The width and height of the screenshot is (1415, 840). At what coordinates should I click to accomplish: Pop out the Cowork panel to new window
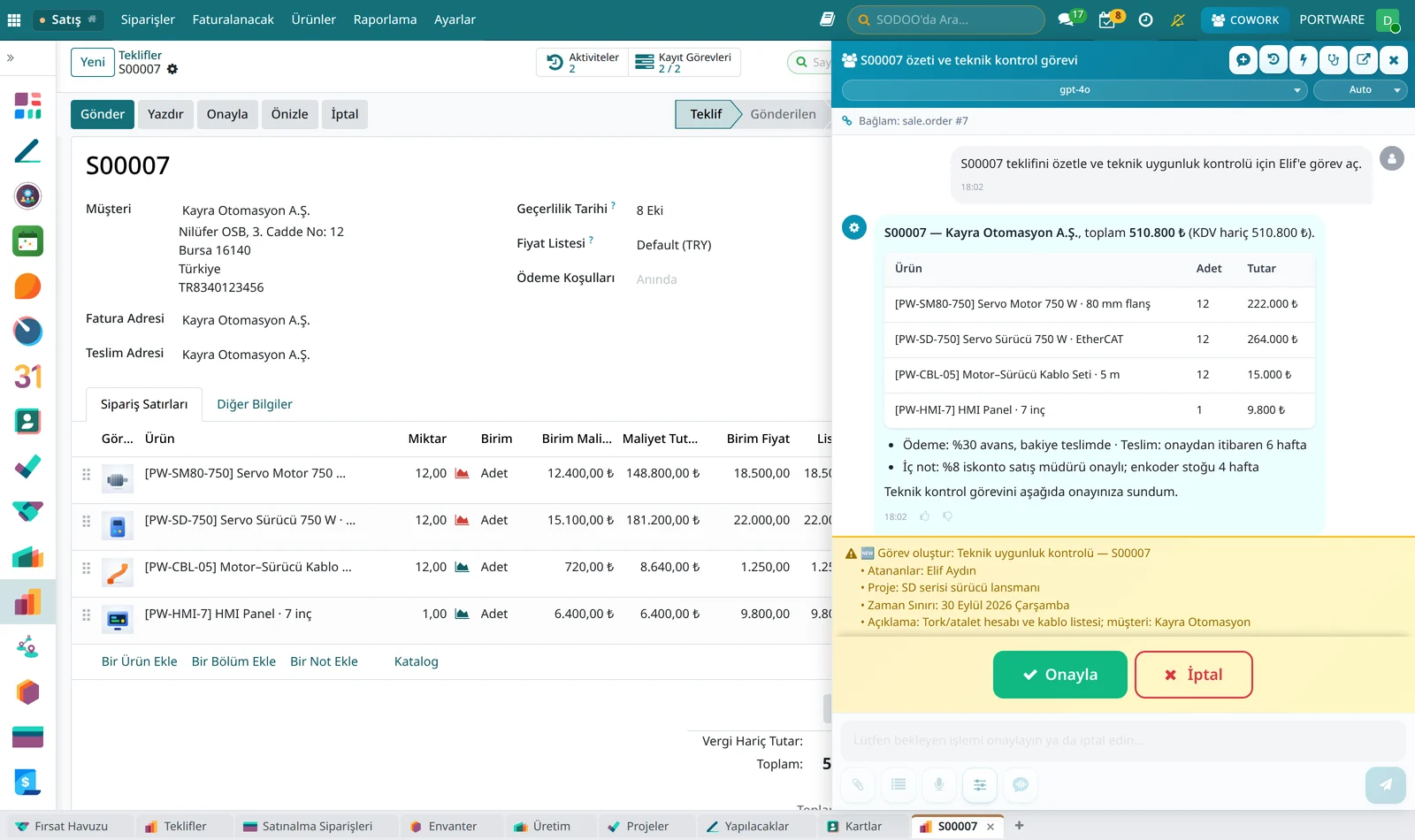1363,60
